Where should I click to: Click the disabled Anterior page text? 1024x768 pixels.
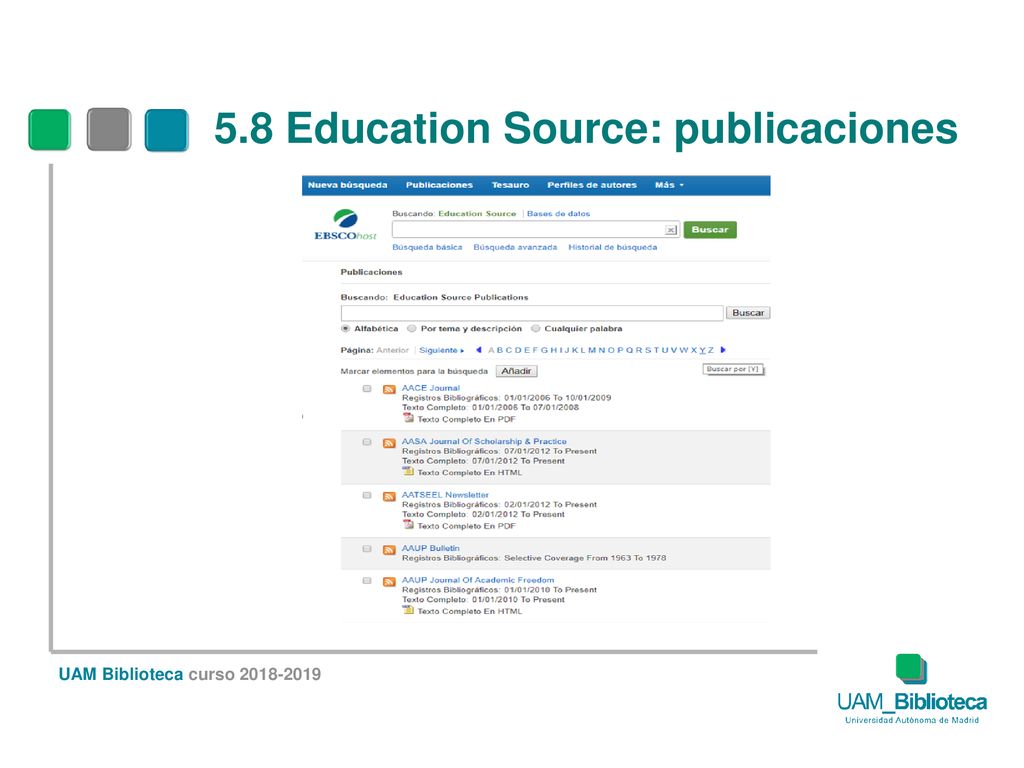(392, 351)
